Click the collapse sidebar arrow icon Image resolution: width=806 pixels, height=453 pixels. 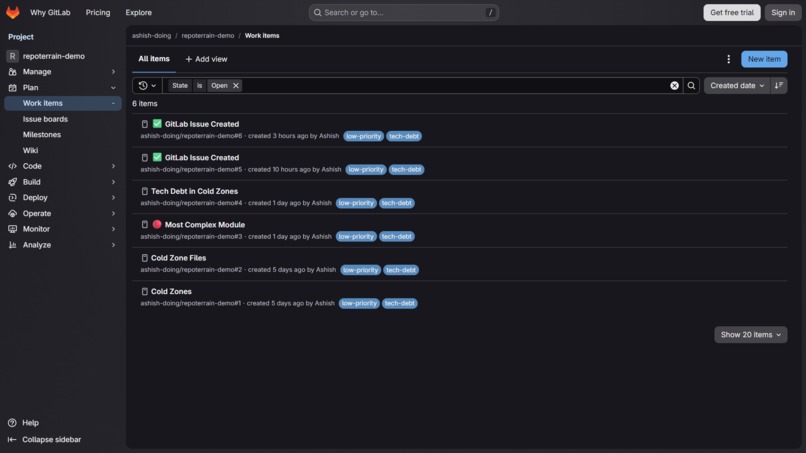[12, 440]
